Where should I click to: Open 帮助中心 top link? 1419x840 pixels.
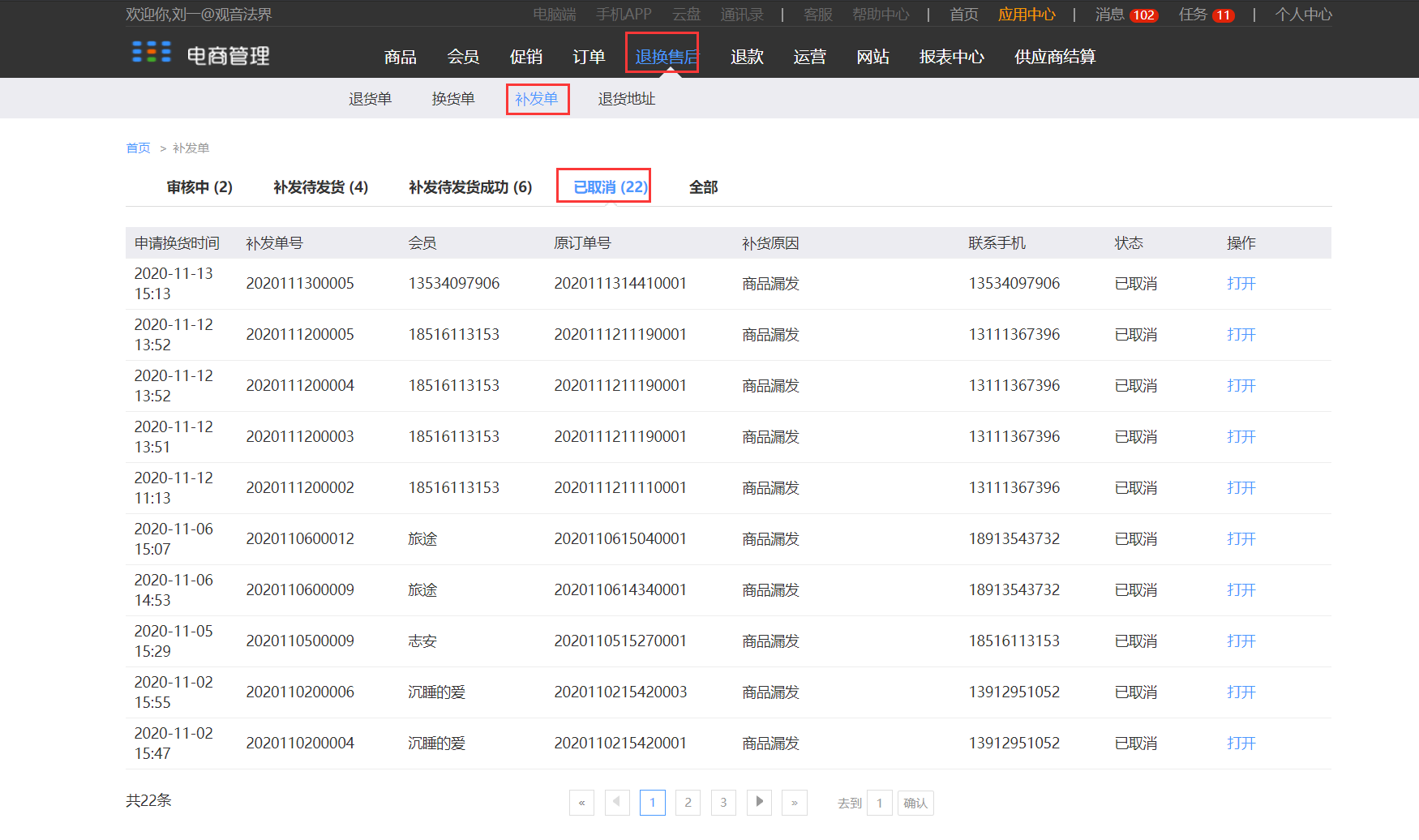[x=881, y=15]
